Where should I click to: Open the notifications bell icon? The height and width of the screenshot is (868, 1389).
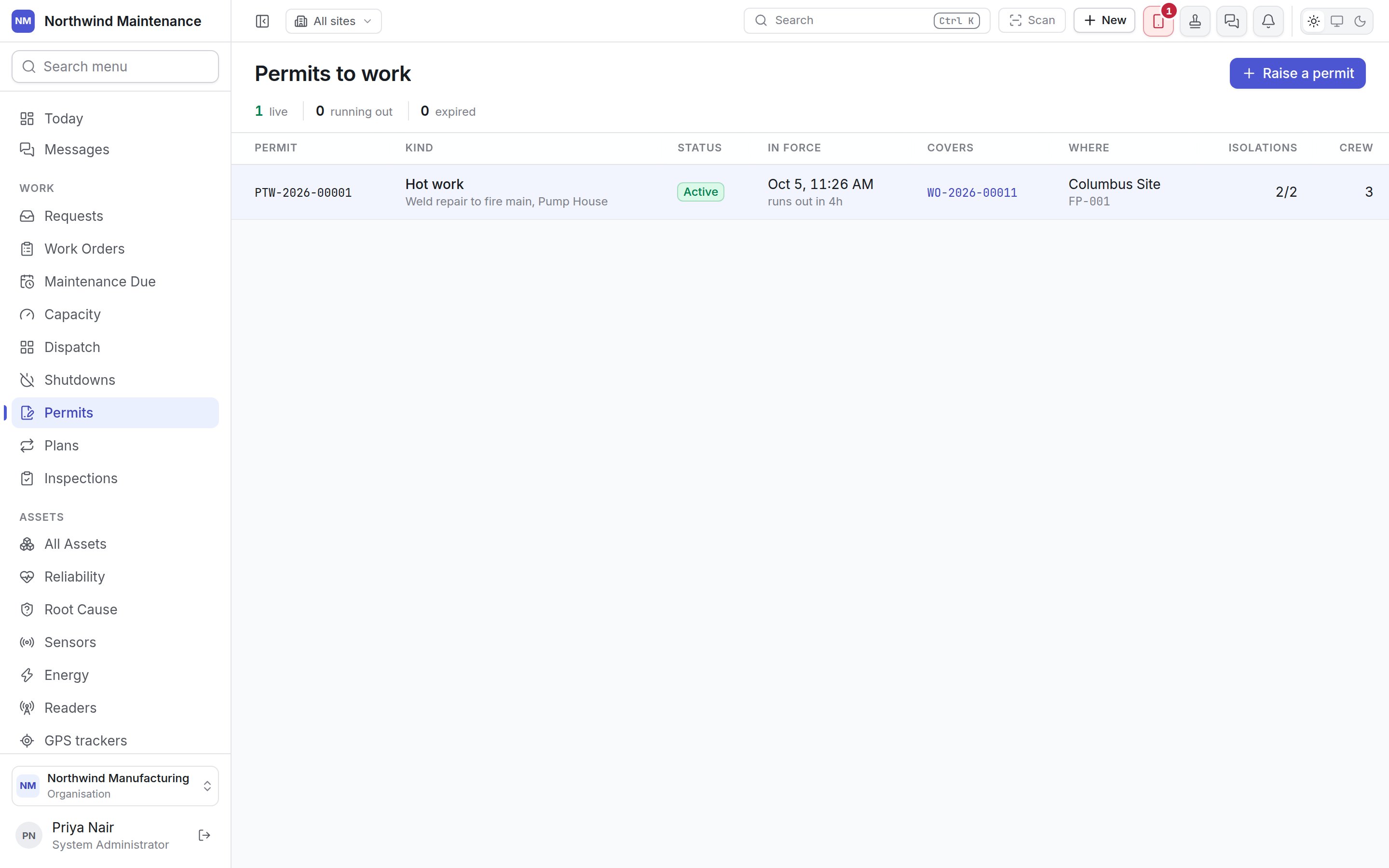click(1268, 21)
